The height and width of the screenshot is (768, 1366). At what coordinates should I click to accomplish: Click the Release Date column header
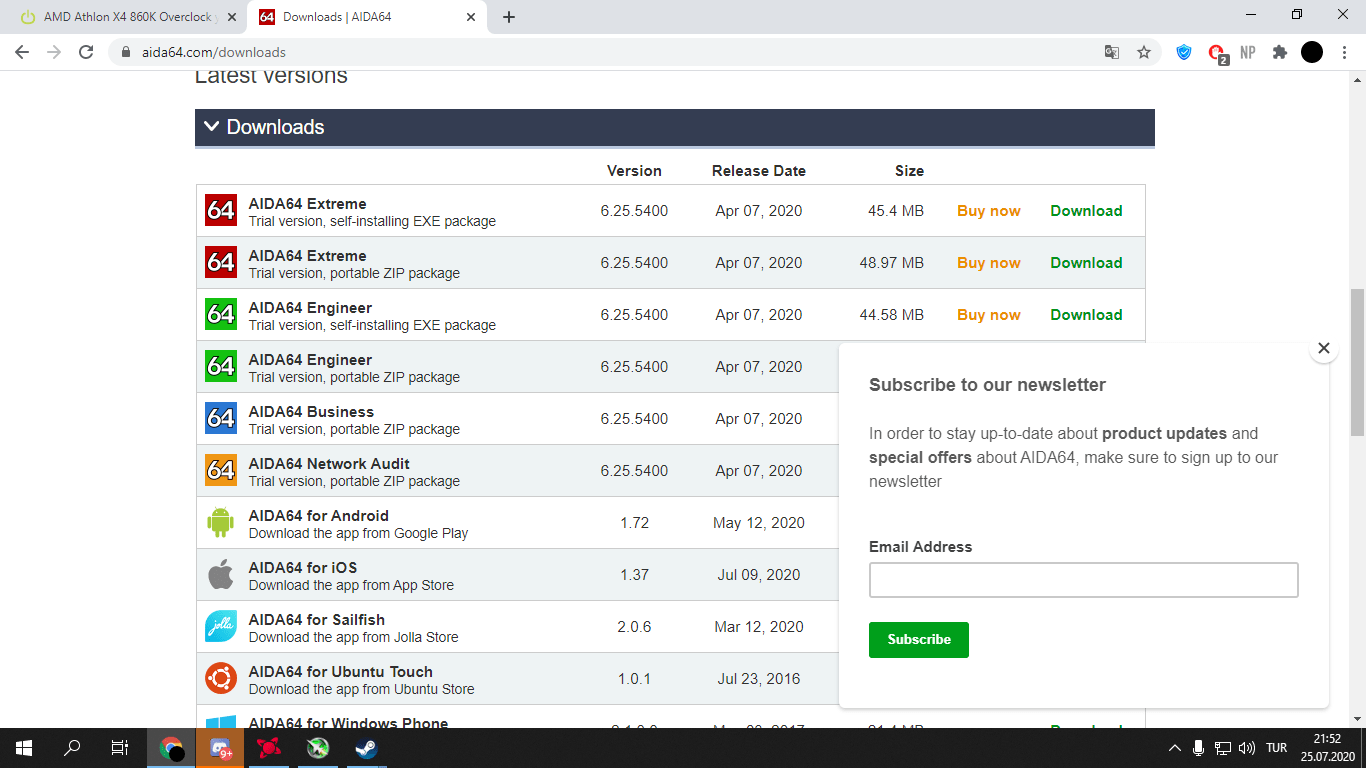coord(759,171)
